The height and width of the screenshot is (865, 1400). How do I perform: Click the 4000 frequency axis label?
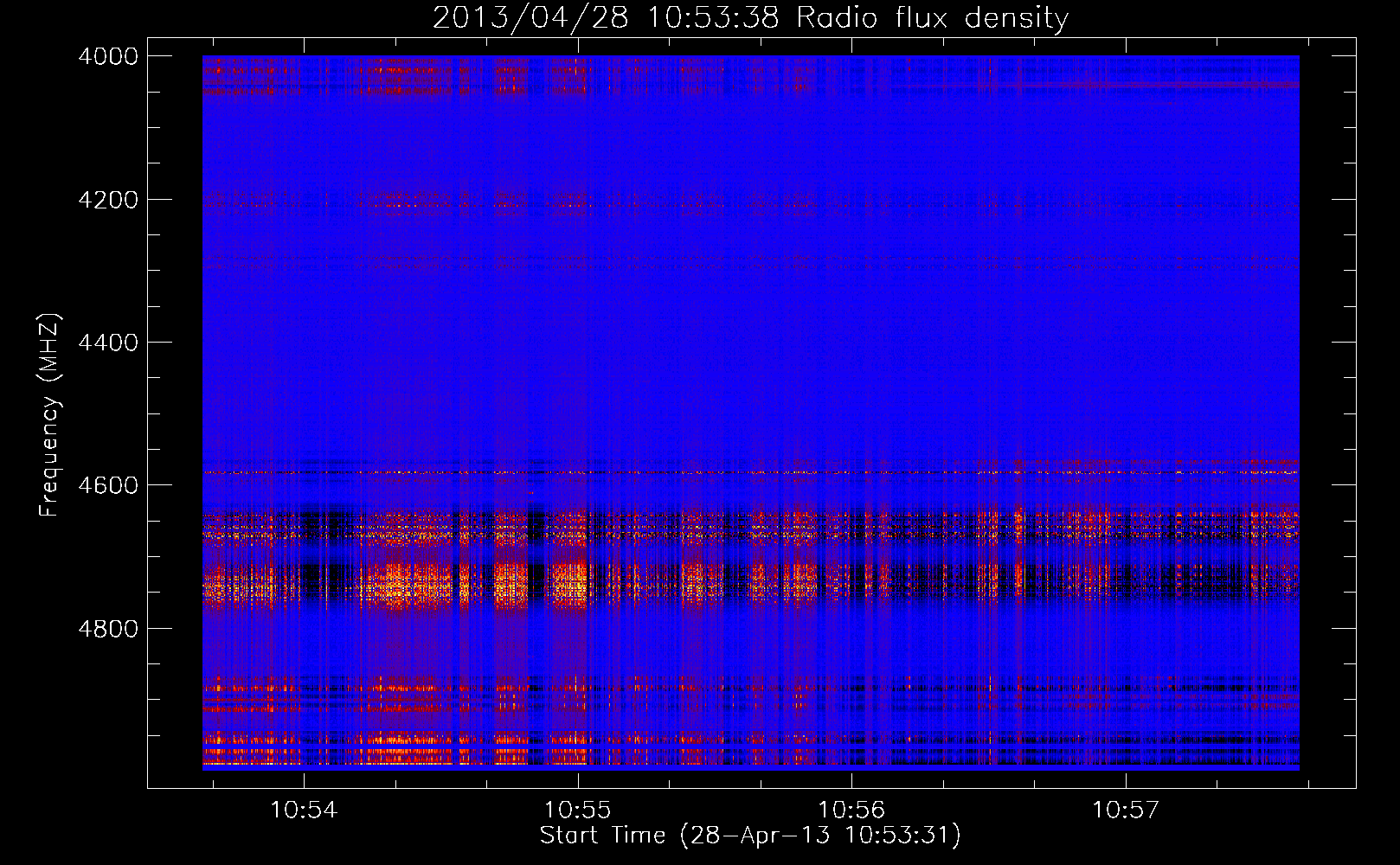pos(107,56)
